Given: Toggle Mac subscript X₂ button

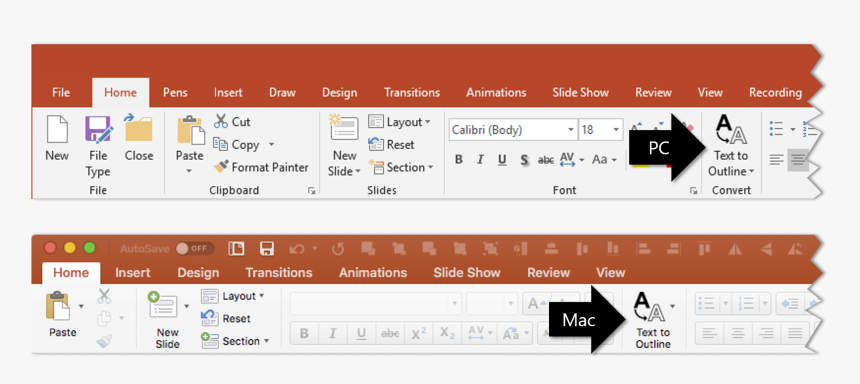Looking at the screenshot, I should (448, 333).
